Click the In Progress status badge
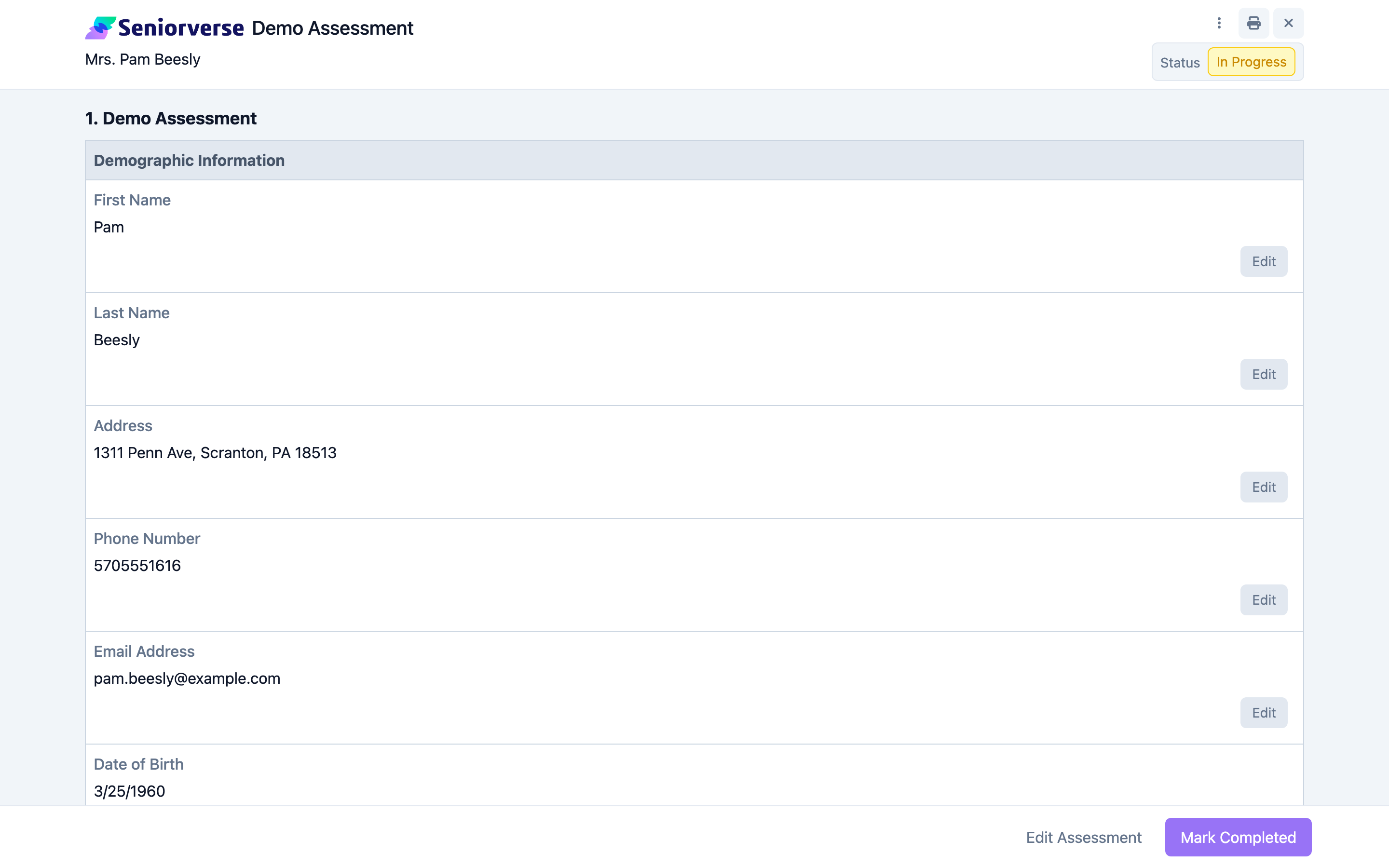Viewport: 1389px width, 868px height. pos(1251,62)
